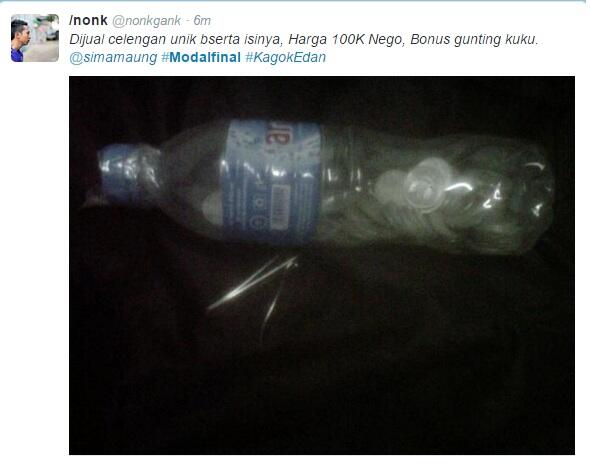Click the word 'isinya' in tweet
Viewport: 591px width, 468px height.
coord(266,40)
